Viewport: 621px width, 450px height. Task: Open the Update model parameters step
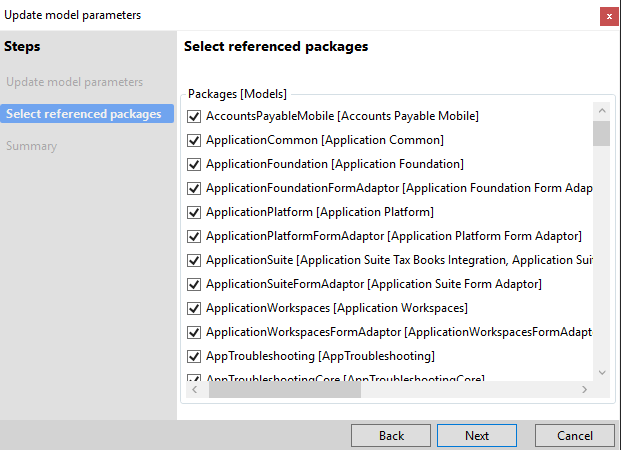pyautogui.click(x=74, y=82)
